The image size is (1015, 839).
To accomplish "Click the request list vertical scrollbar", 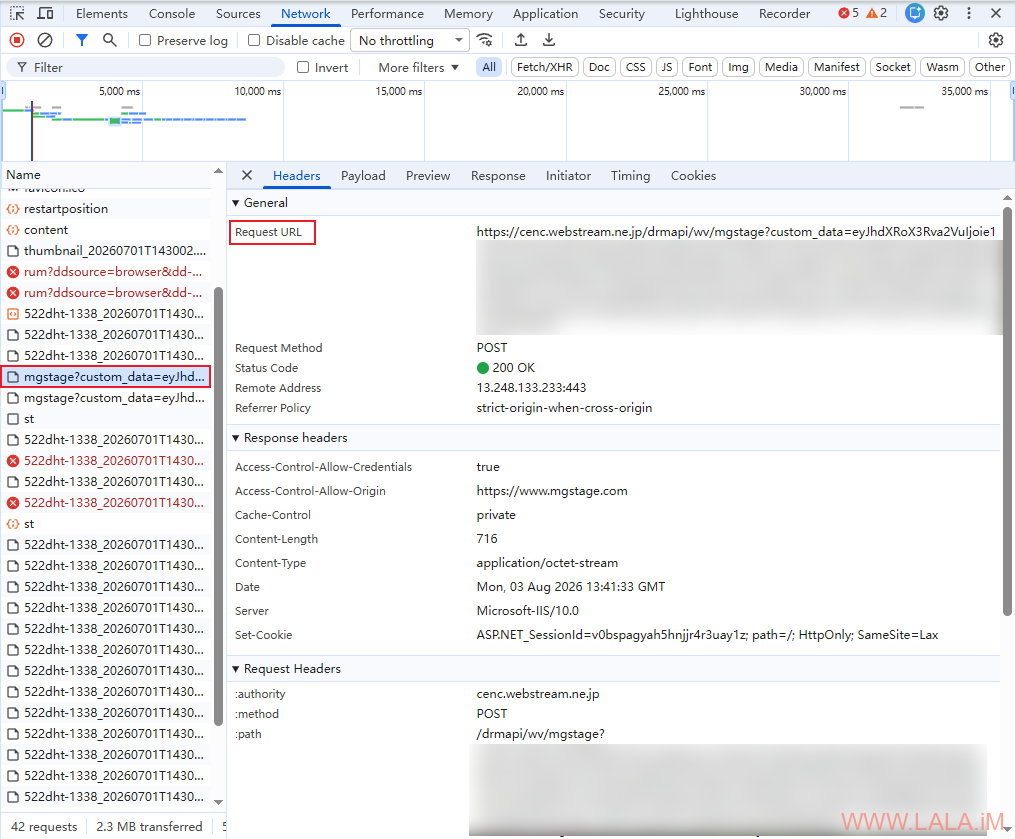I will pos(218,505).
